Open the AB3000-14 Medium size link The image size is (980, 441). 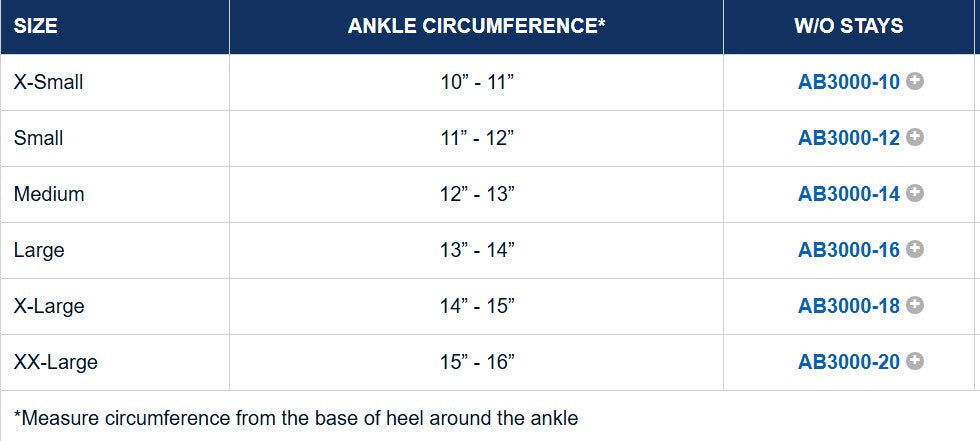[849, 194]
